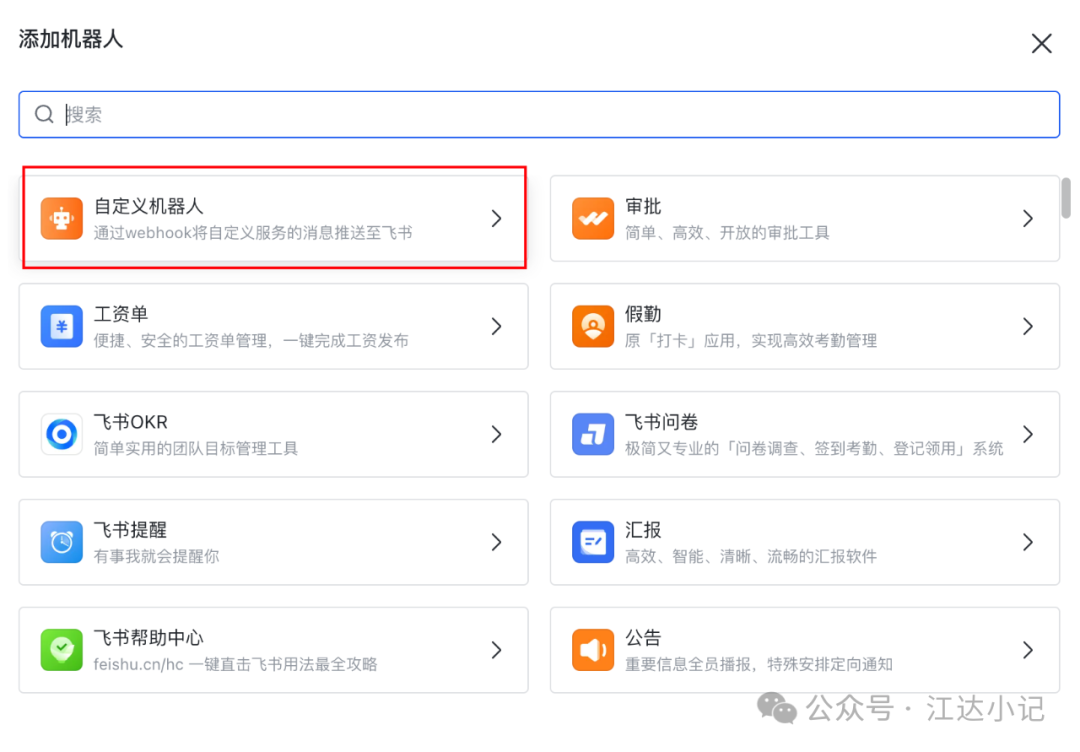Click the 添加机器人 dialog title
1080x752 pixels.
pos(71,39)
